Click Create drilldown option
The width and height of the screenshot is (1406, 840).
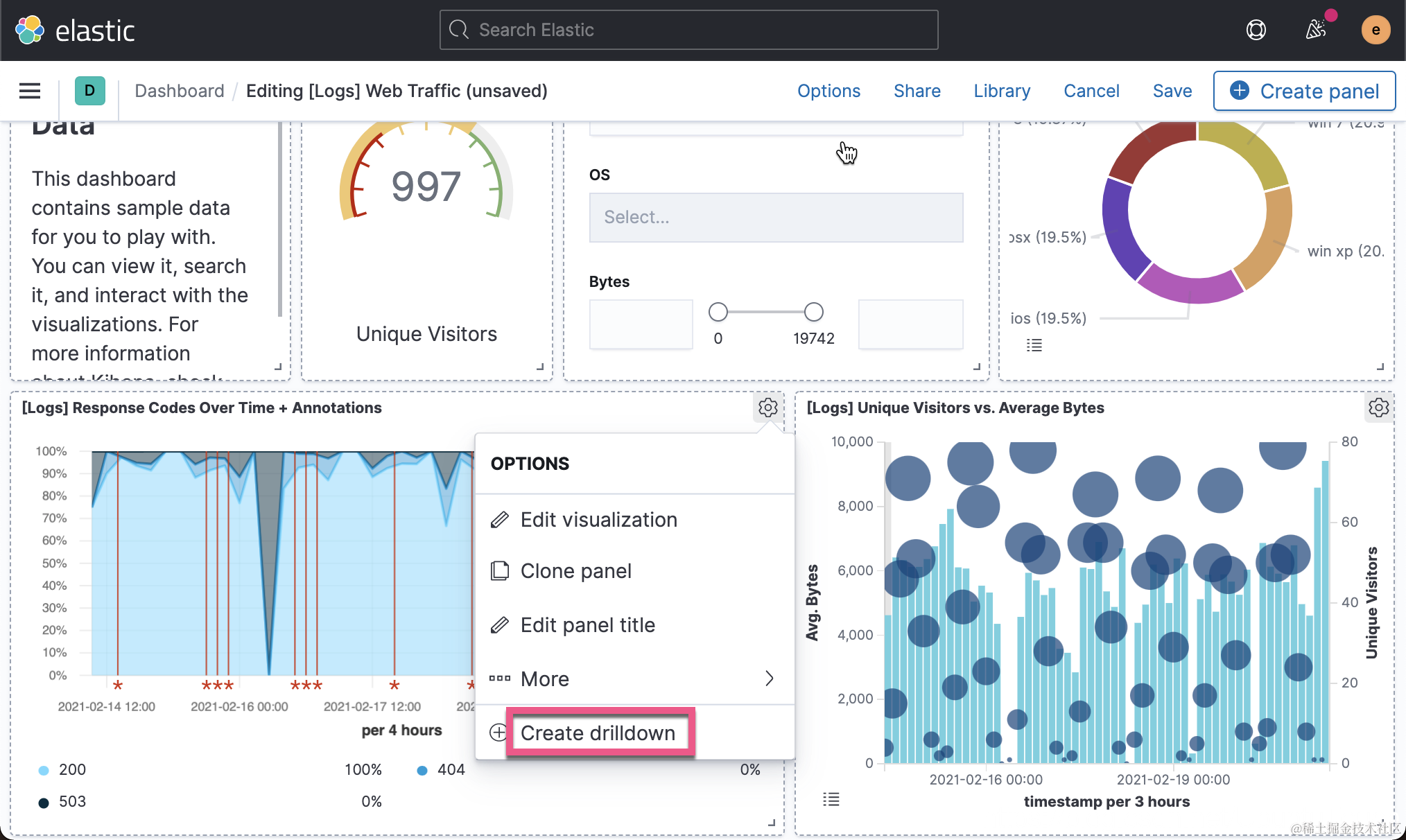pos(598,733)
